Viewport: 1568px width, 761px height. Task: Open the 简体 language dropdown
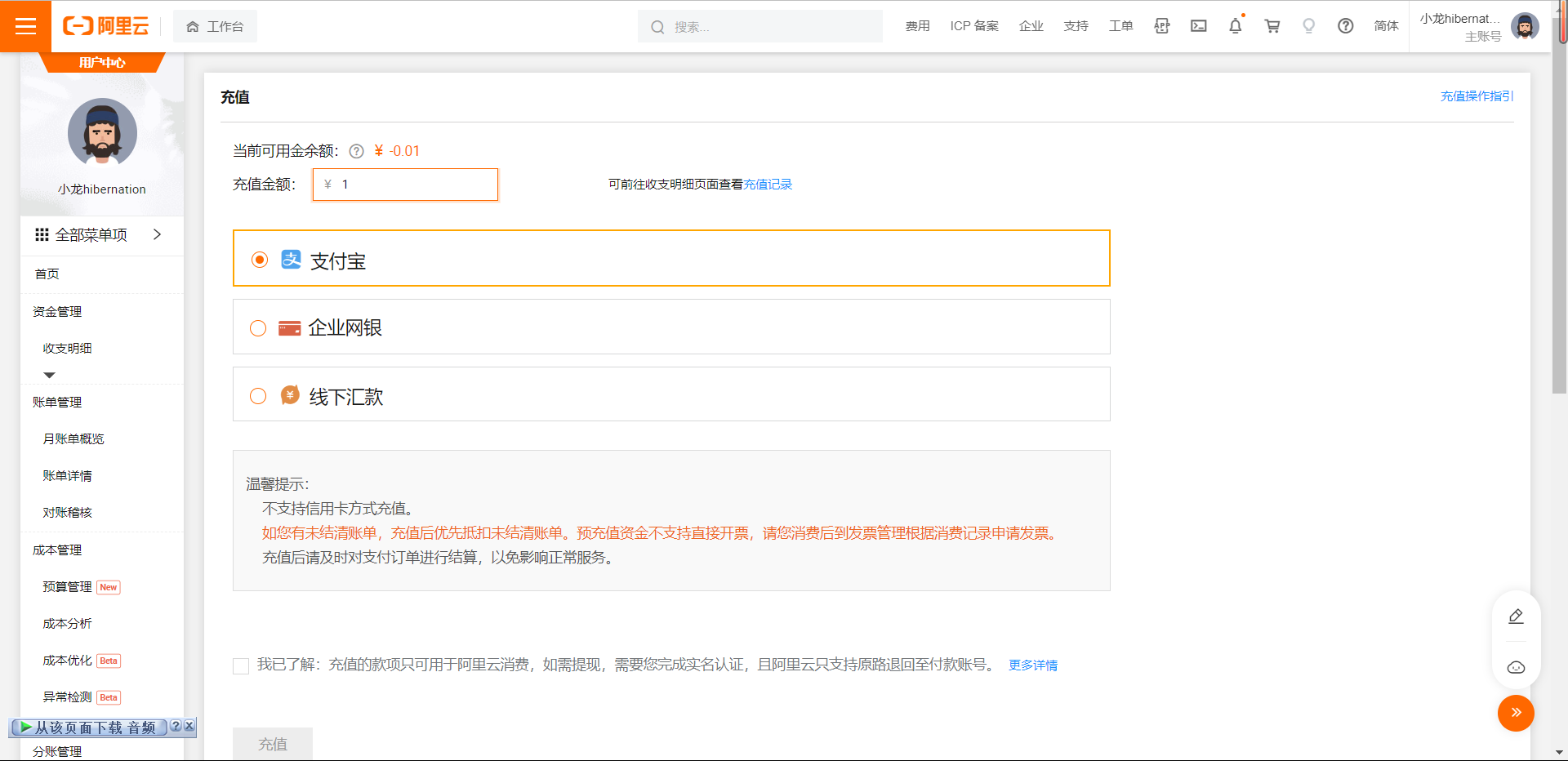[1386, 26]
